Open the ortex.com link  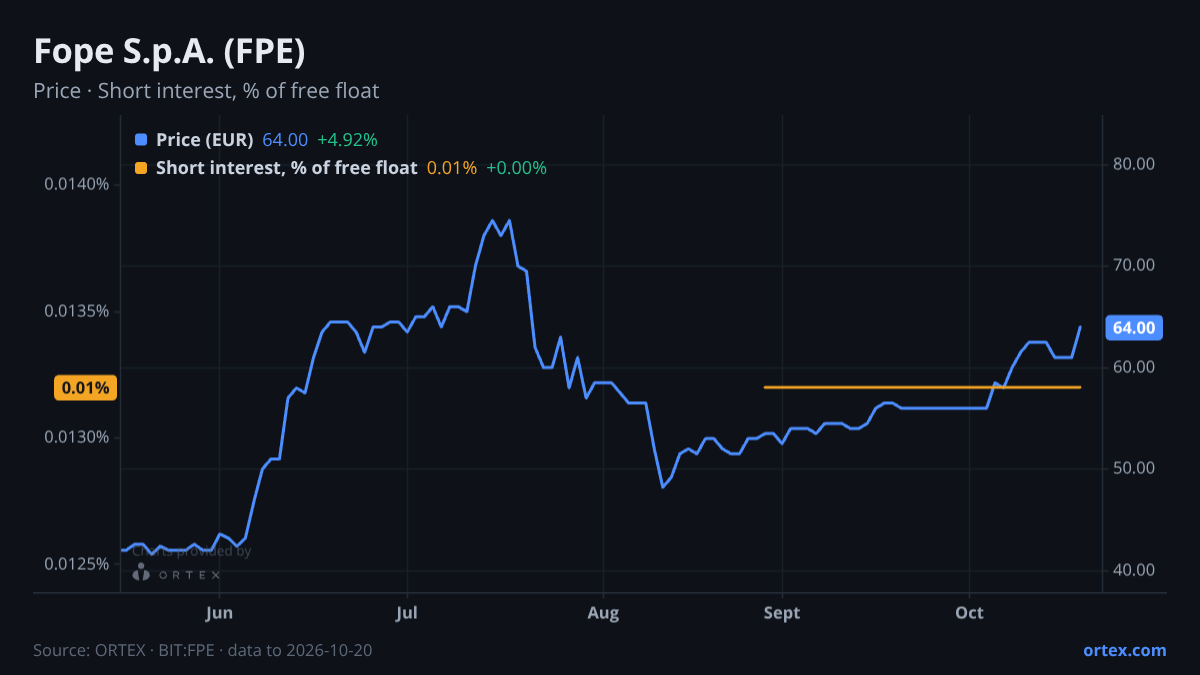1125,650
